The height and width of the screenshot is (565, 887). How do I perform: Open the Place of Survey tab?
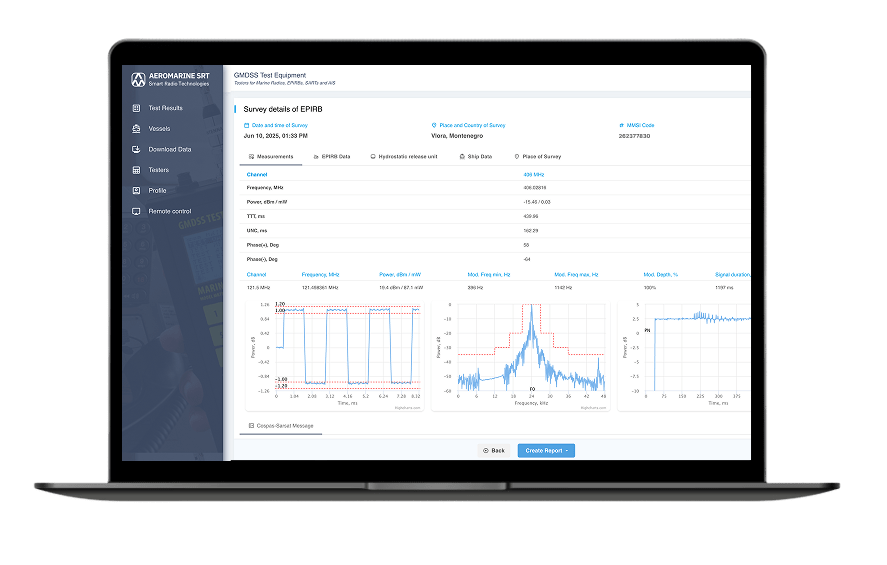click(x=537, y=157)
